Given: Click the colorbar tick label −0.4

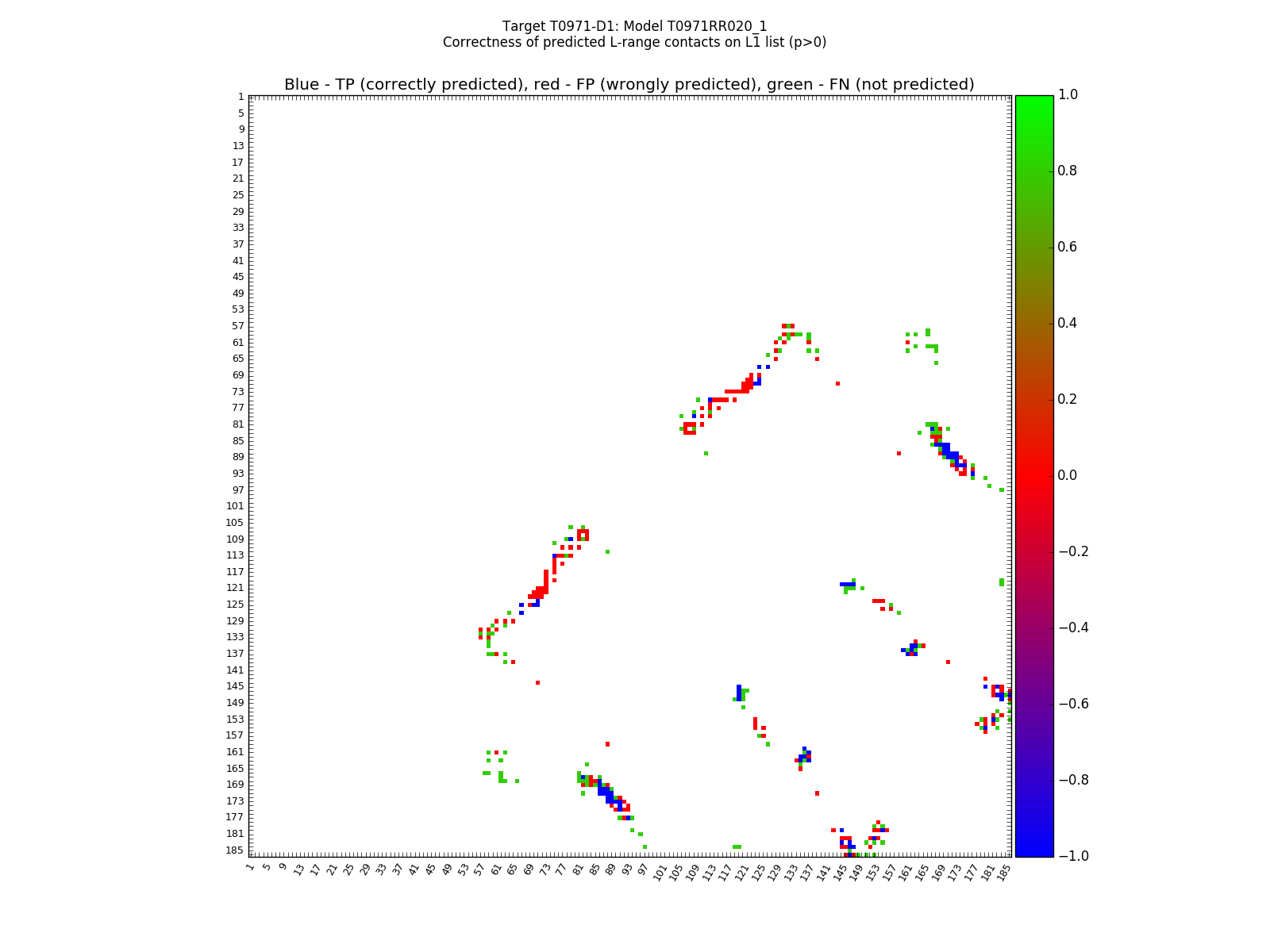Looking at the screenshot, I should [1071, 628].
